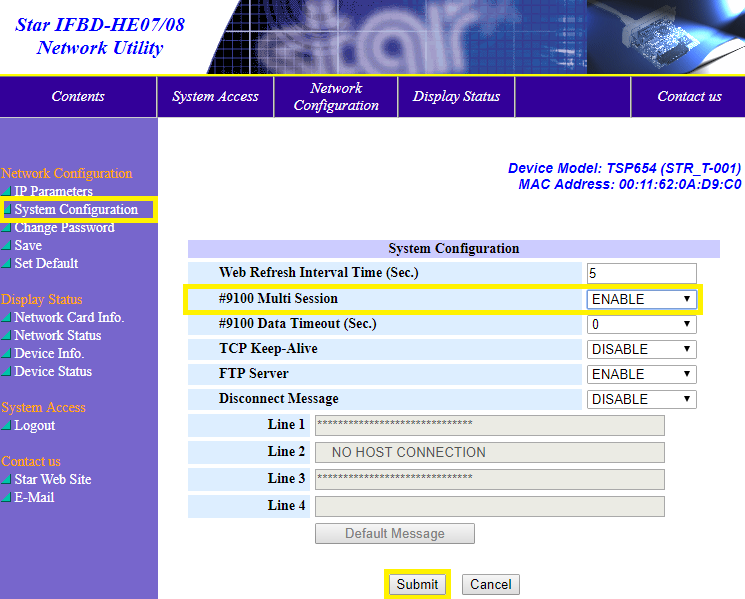Click green arrow beside Device Info.

point(6,353)
